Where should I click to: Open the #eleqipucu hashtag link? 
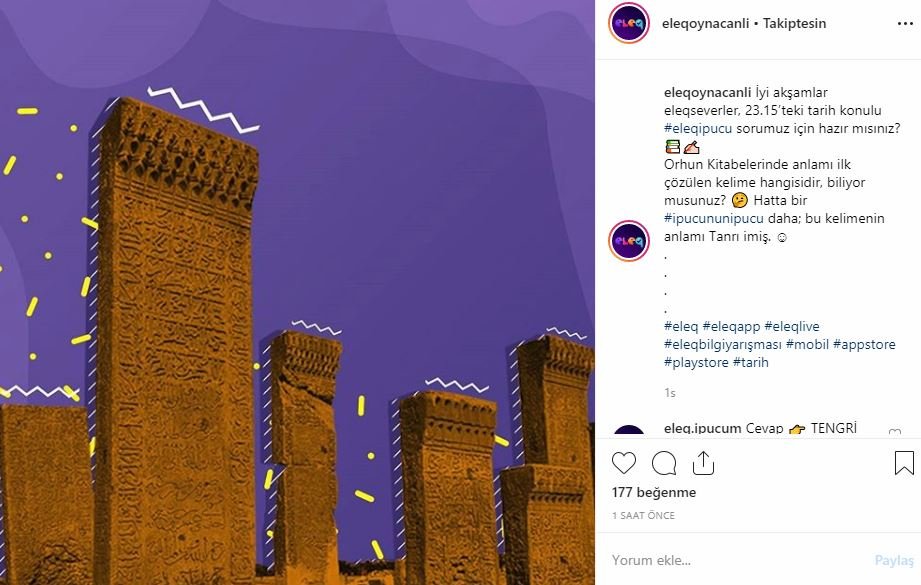(698, 128)
